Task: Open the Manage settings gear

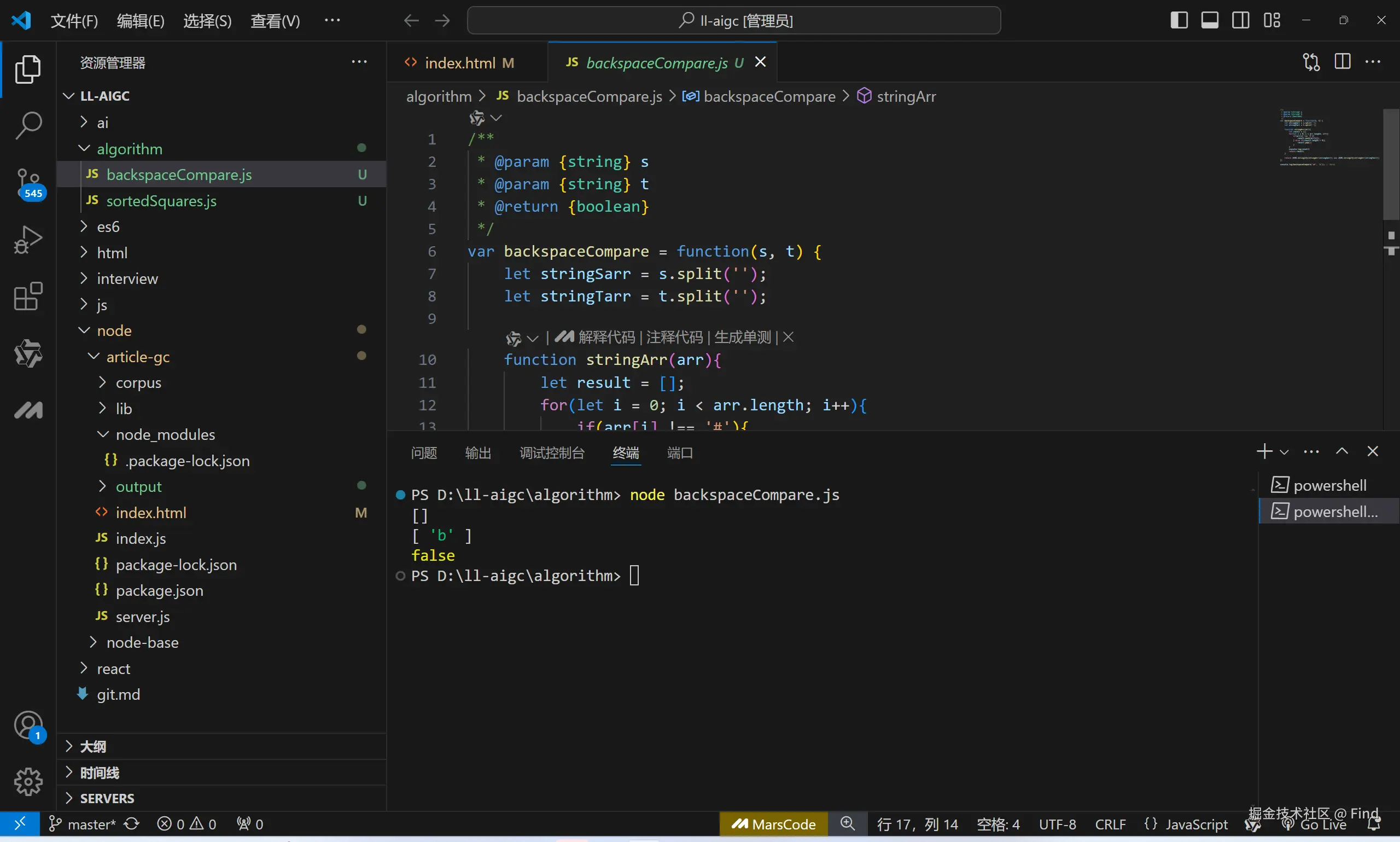Action: 28,782
